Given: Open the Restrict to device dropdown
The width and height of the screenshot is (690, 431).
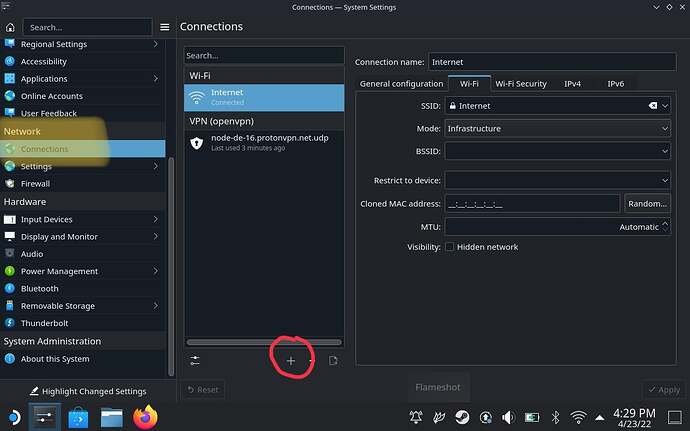Looking at the screenshot, I should (x=557, y=180).
